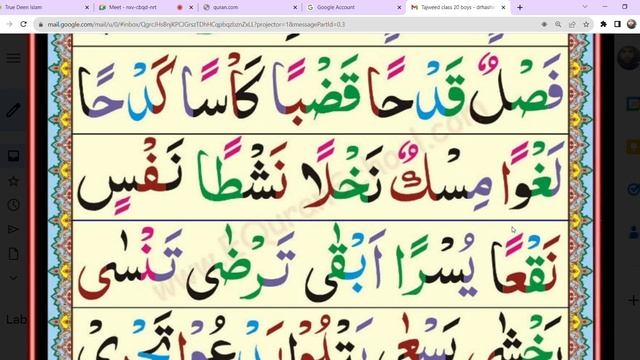Viewport: 640px width, 360px height.
Task: Close the quran.com tab
Action: click(295, 7)
